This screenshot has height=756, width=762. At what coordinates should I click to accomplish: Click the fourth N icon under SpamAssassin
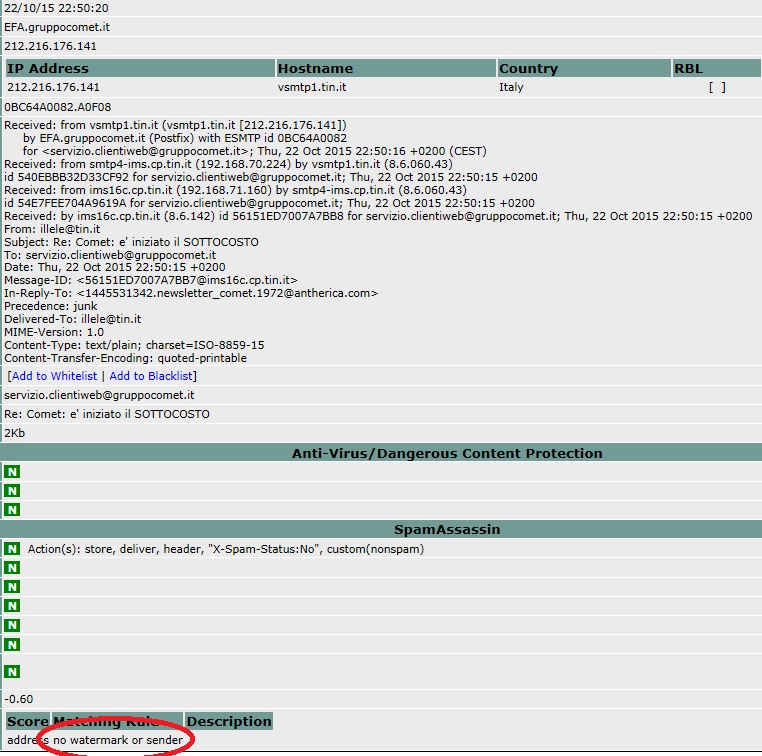pyautogui.click(x=12, y=606)
